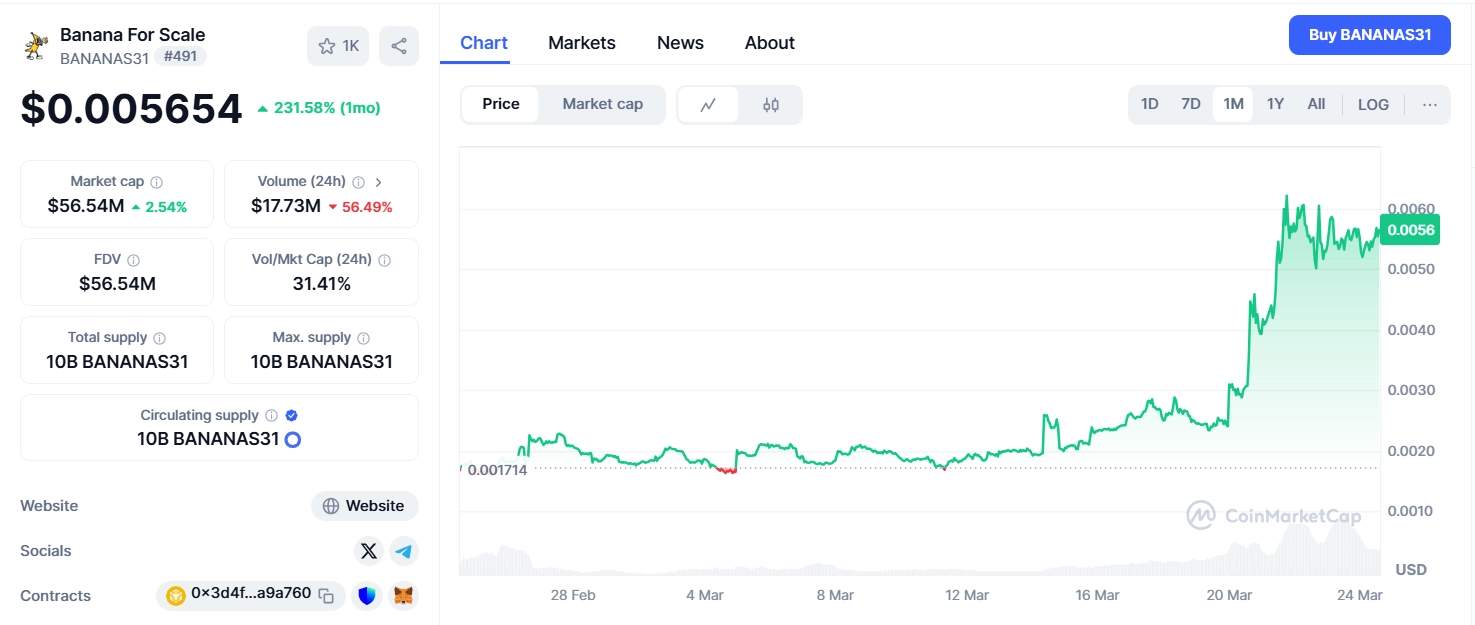Open the project's Telegram via its icon
This screenshot has height=625, width=1475.
tap(404, 551)
